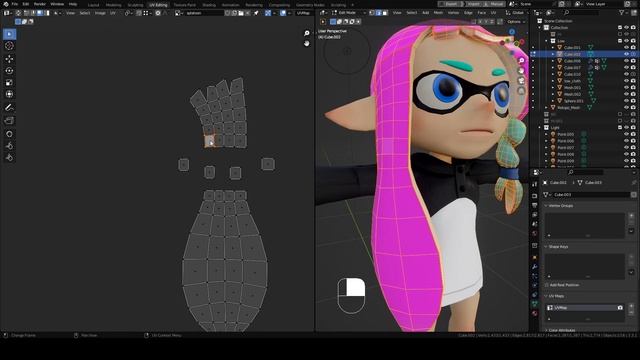This screenshot has width=640, height=360.
Task: Select the Move tool in UV editor toolbar
Action: pos(9,59)
